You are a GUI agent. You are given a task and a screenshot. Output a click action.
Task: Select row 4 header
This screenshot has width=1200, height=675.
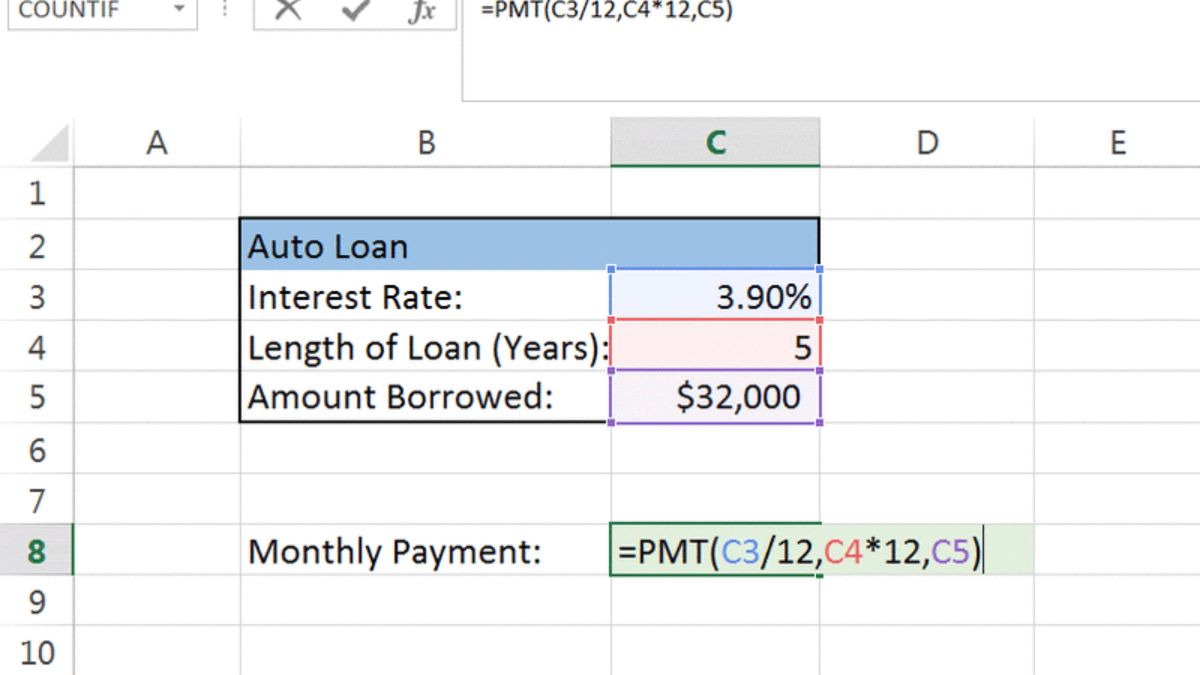(x=36, y=347)
